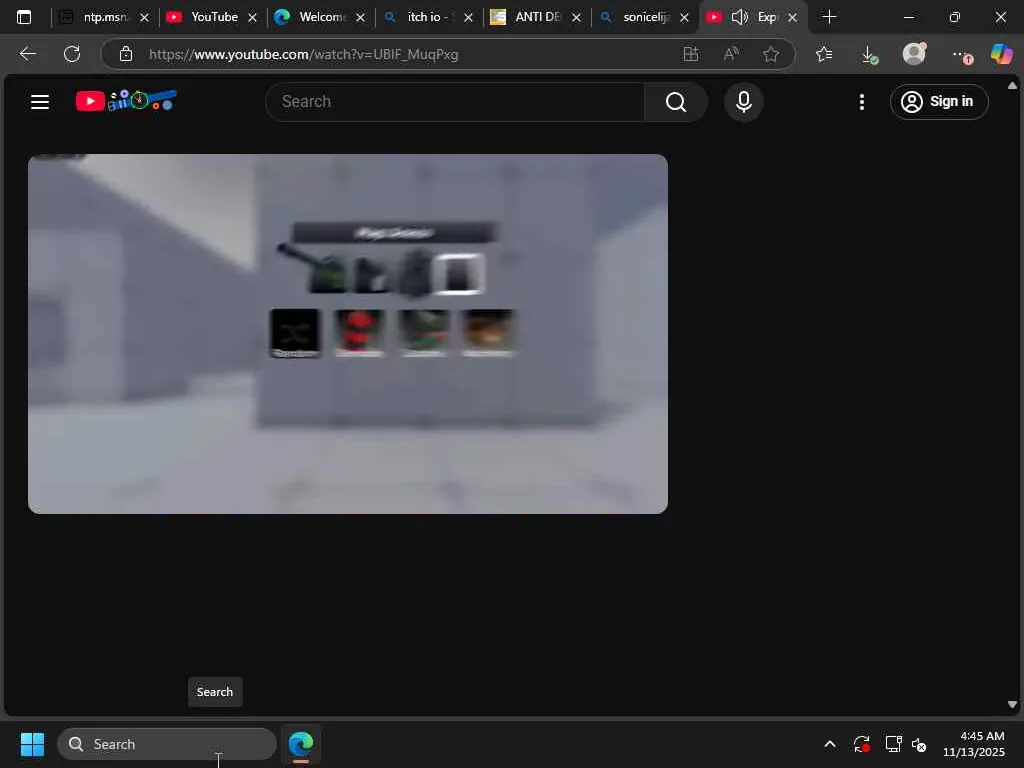This screenshot has height=768, width=1024.
Task: Open split screen icon in address bar
Action: pyautogui.click(x=690, y=54)
